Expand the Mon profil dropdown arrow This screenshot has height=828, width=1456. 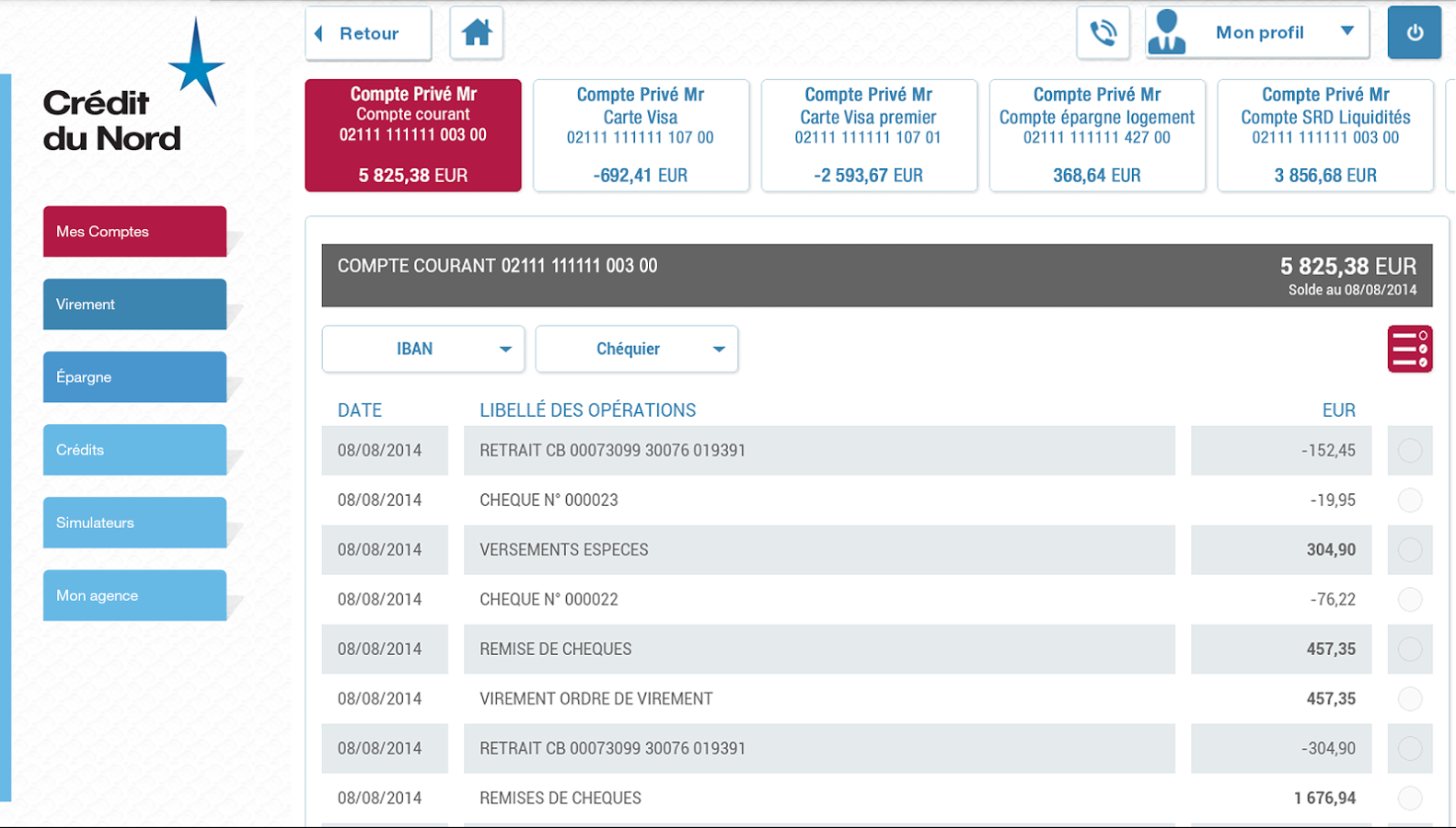click(x=1347, y=31)
